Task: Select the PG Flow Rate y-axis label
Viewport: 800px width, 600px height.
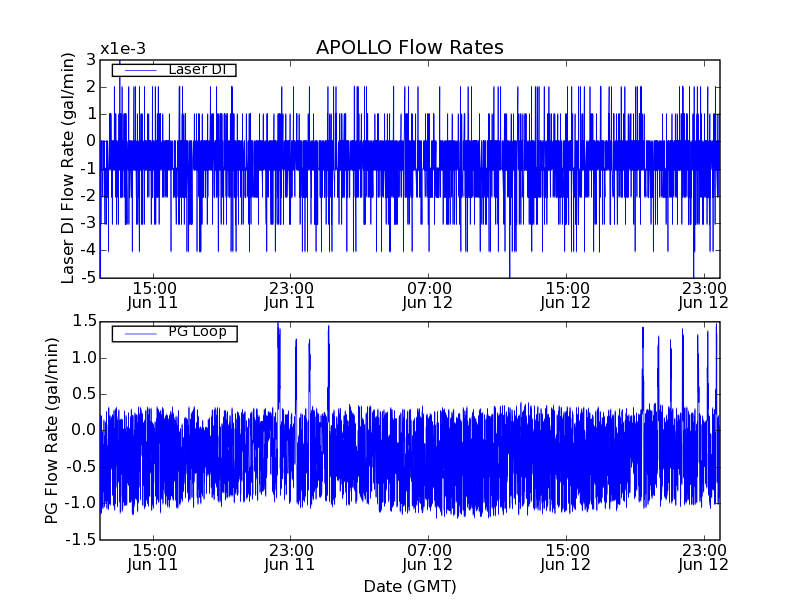Action: click(52, 431)
